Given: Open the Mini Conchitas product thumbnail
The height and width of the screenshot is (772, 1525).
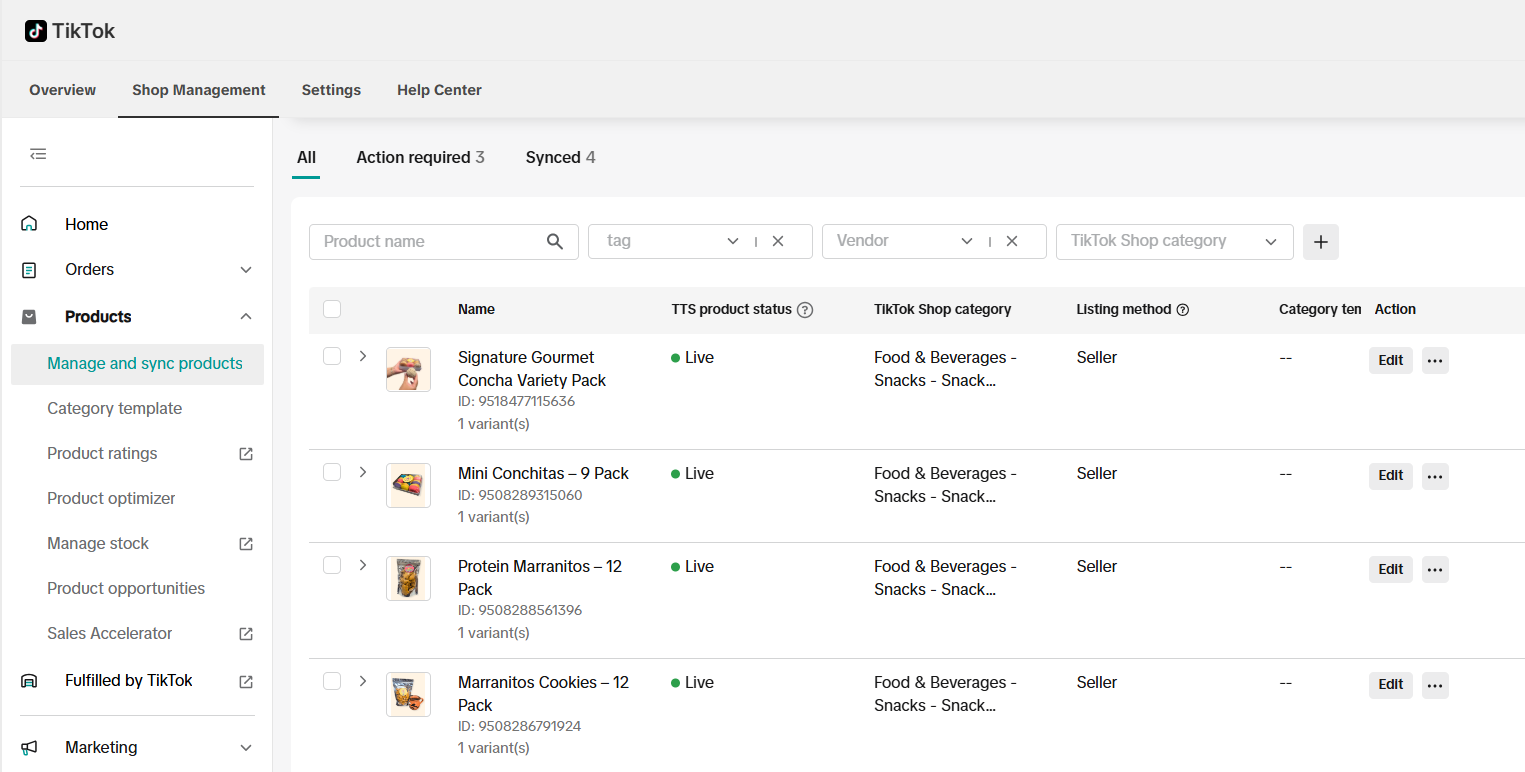Looking at the screenshot, I should 408,486.
